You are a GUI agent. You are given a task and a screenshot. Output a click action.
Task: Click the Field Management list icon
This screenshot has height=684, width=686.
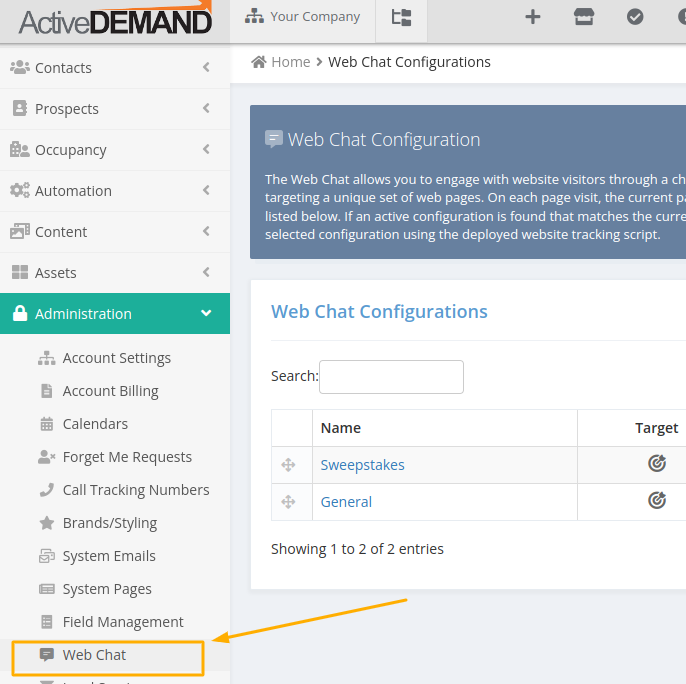coord(46,622)
